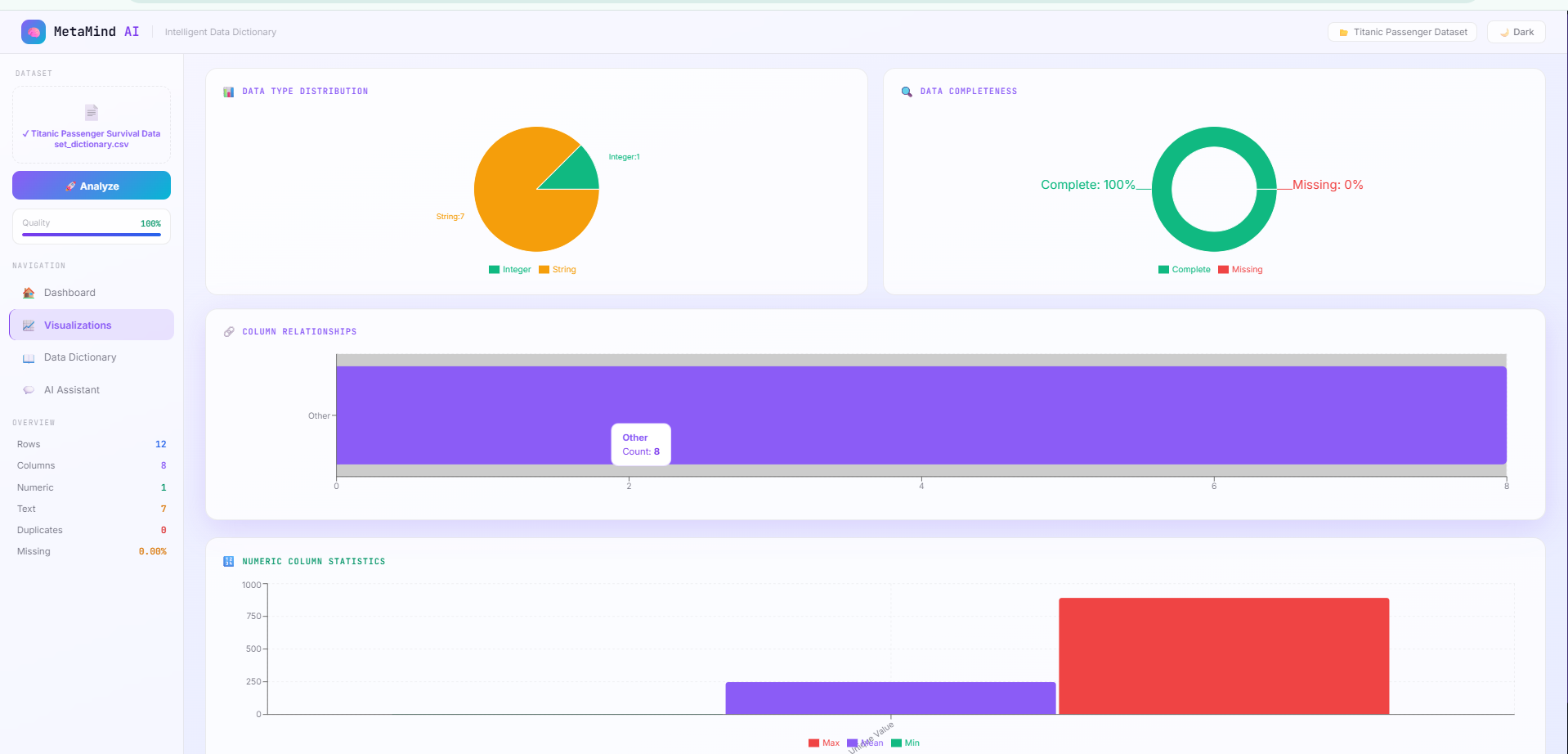Click the Column Relationships link icon
The height and width of the screenshot is (754, 1568).
[x=229, y=332]
